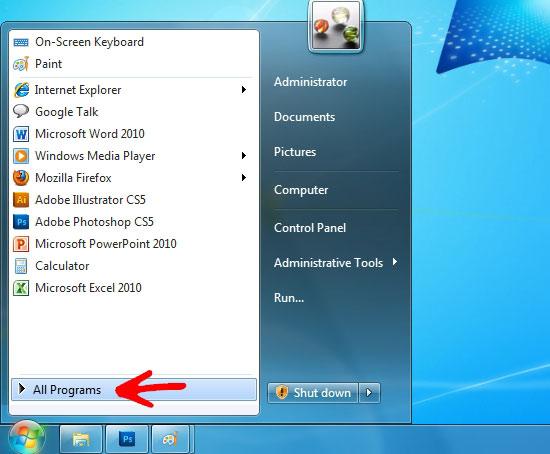Click 'Internet Explorer' program name
Viewport: 550px width, 454px height.
tap(78, 90)
